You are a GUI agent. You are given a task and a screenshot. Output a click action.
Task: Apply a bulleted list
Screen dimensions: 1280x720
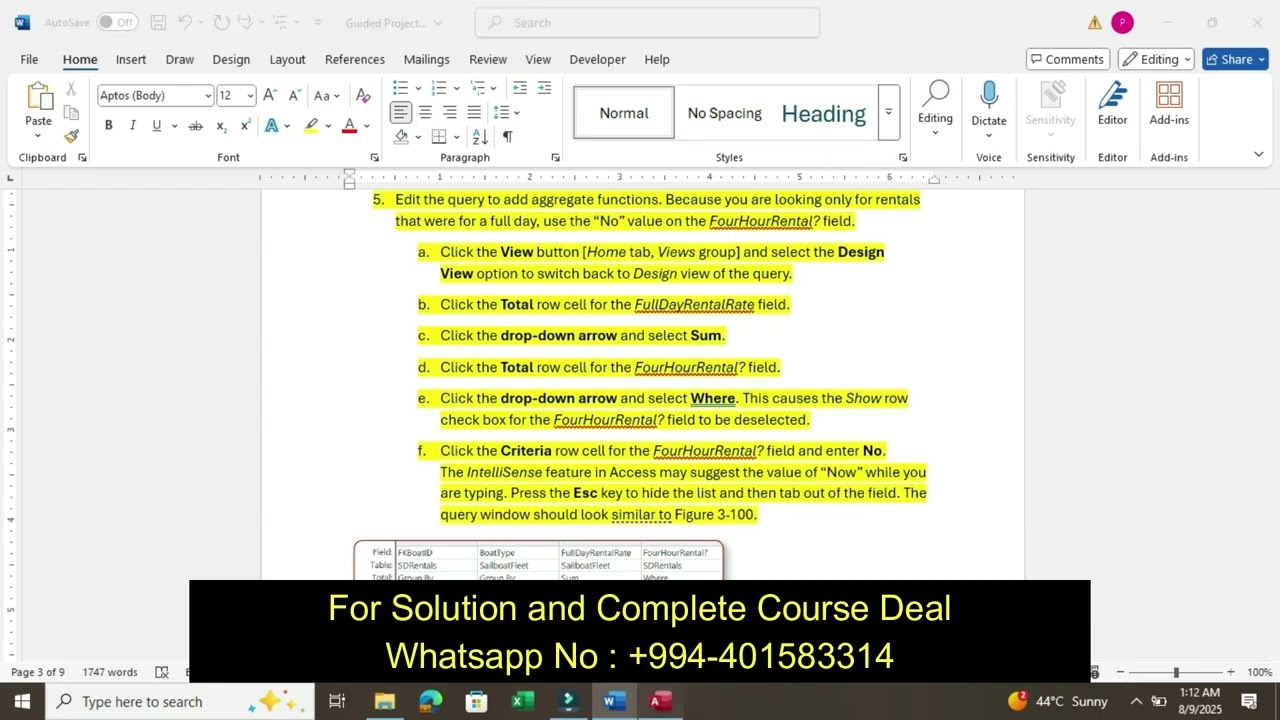pos(400,88)
